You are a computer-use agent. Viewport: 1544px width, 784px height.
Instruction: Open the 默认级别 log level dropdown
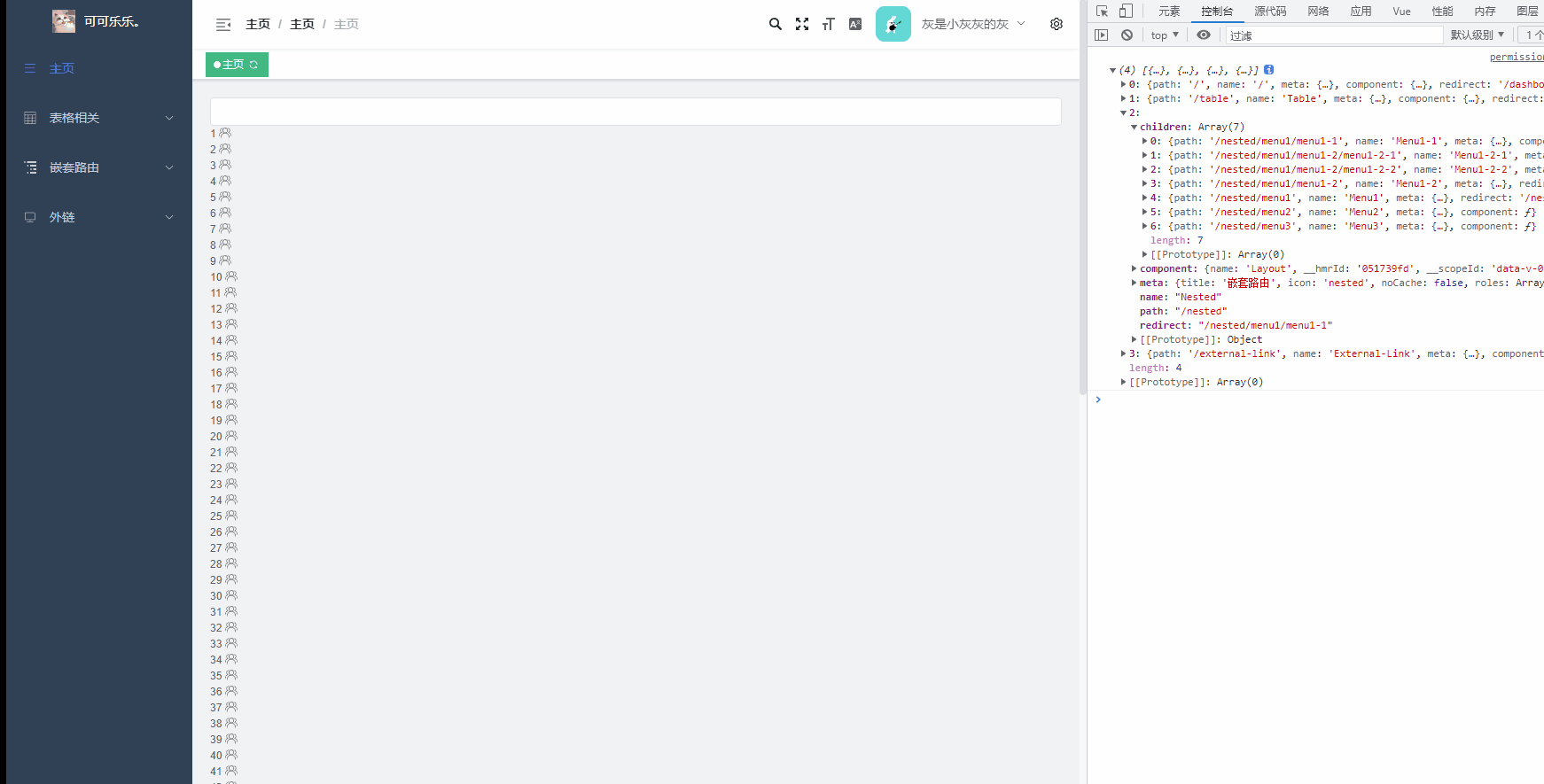coord(1478,35)
